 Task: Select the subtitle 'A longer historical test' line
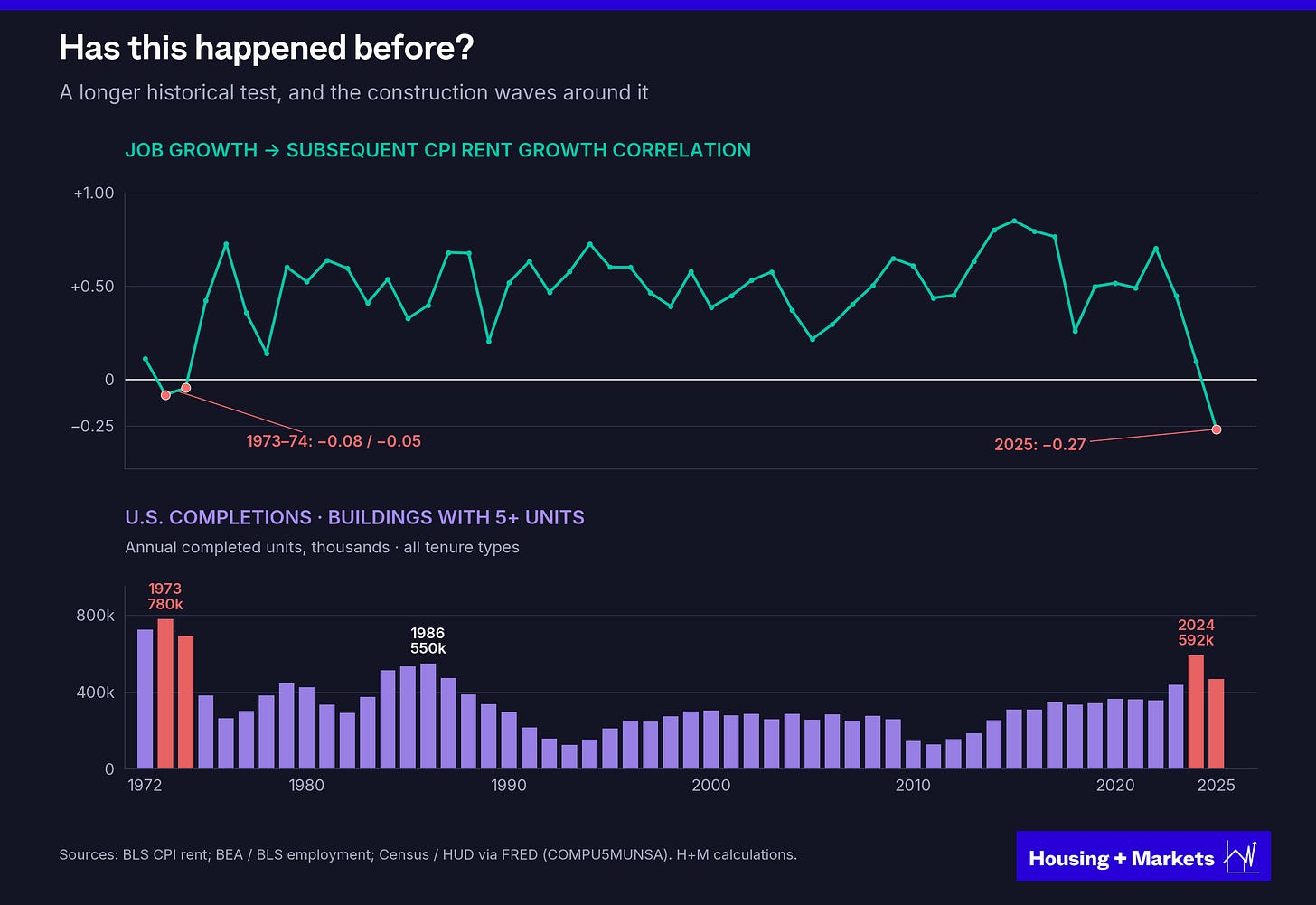point(353,93)
